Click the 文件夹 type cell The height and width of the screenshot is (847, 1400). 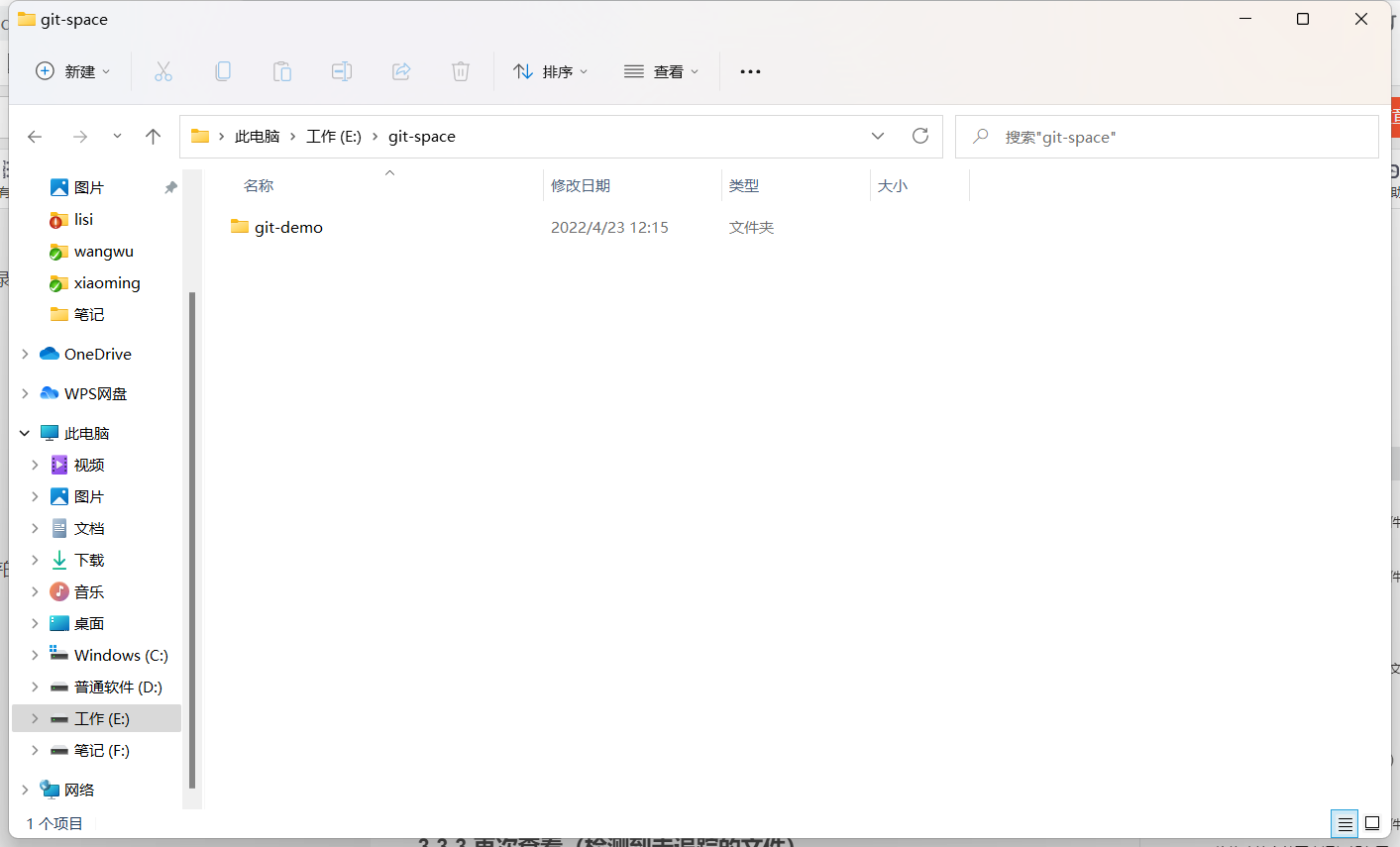point(751,227)
